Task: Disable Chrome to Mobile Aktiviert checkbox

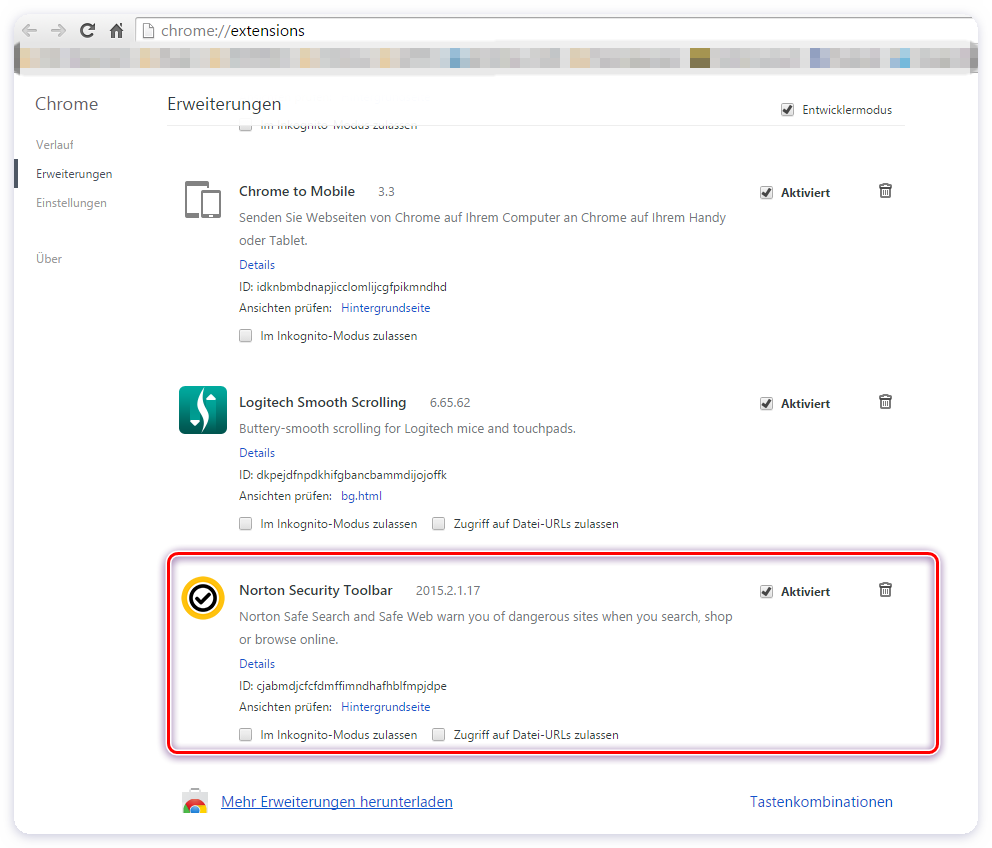Action: [766, 192]
